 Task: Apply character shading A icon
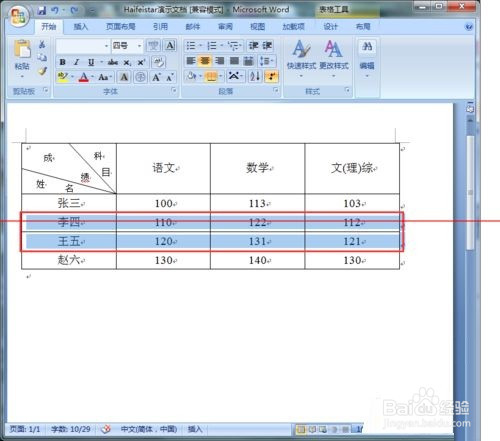tap(124, 77)
